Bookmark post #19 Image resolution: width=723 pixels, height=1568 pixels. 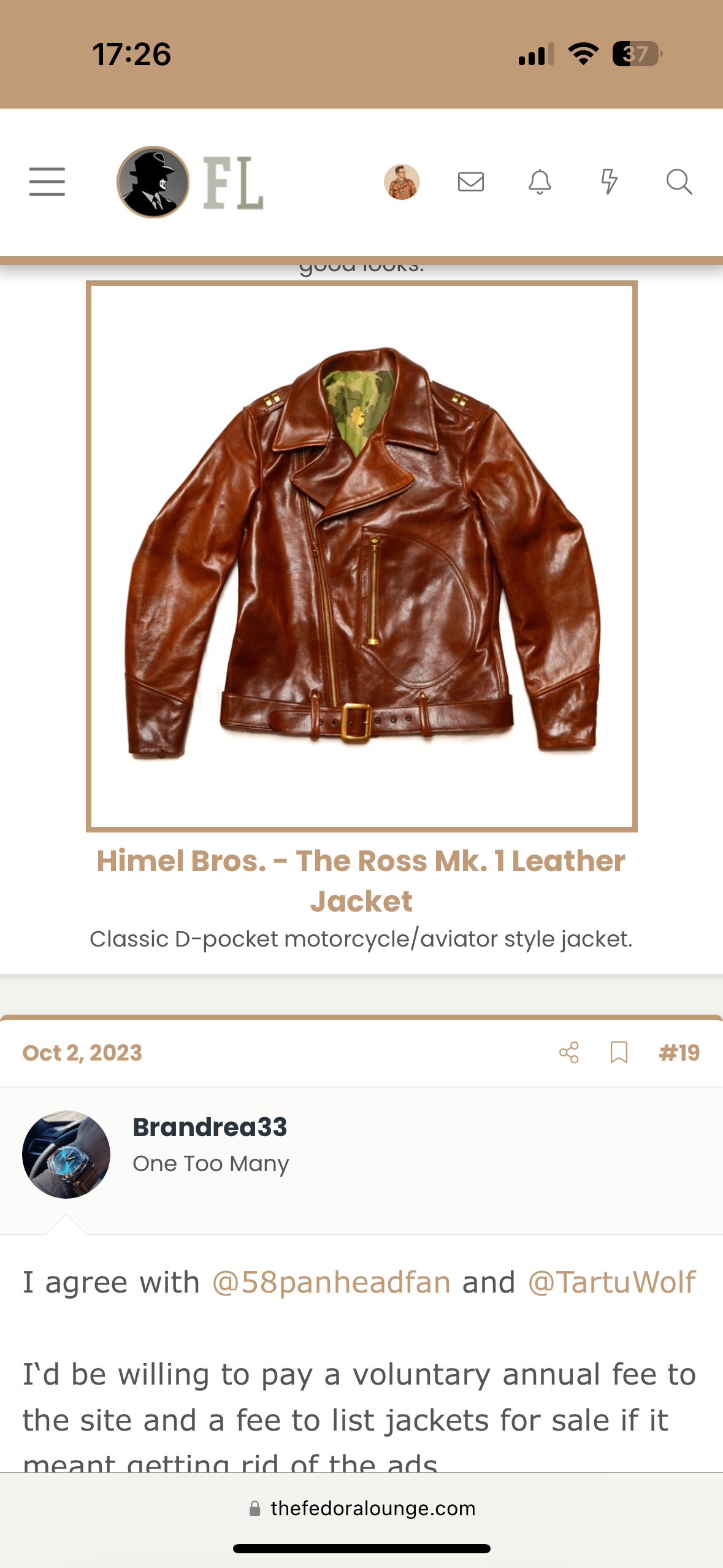tap(619, 1052)
